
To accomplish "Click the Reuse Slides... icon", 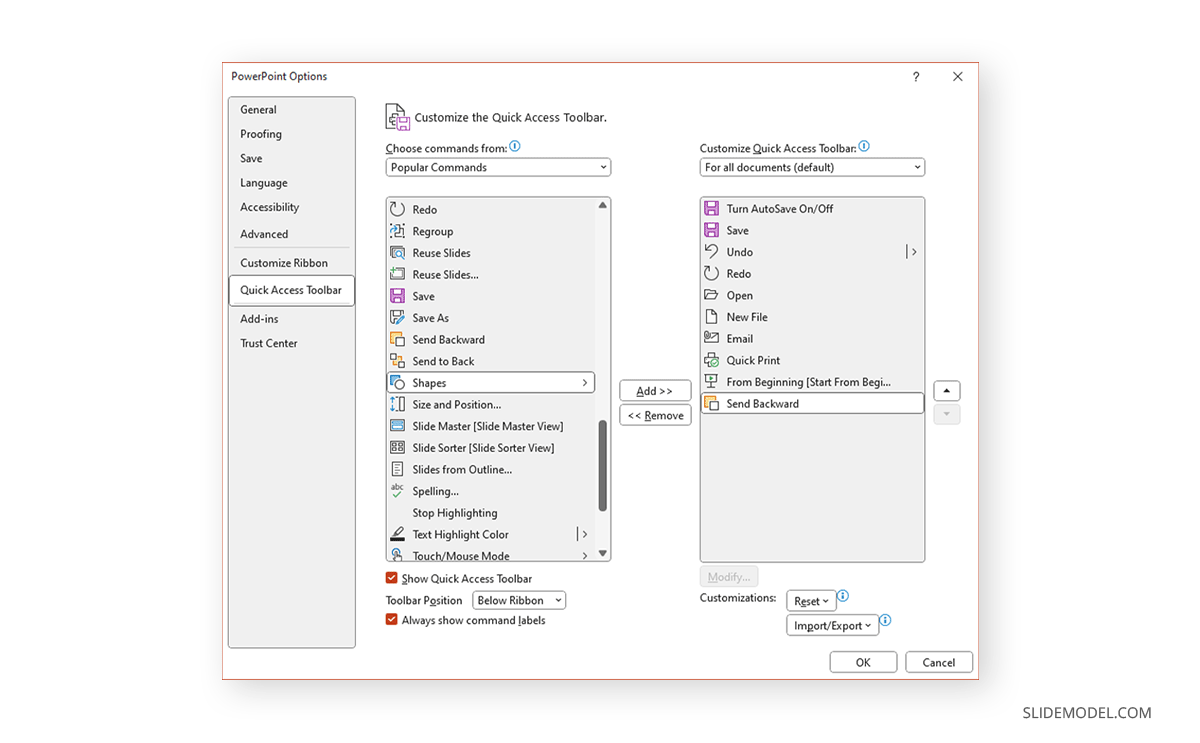I will coord(397,274).
